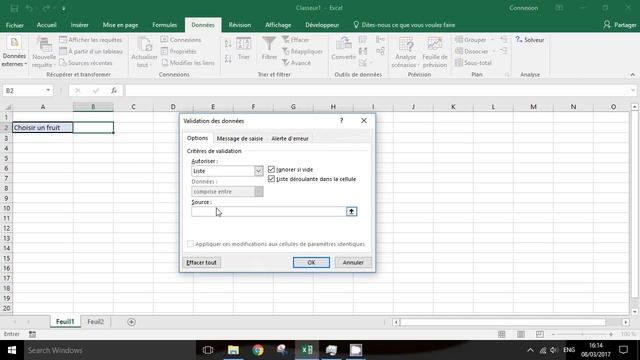This screenshot has height=360, width=640.
Task: Switch to the Révision ribbon tab
Action: 240,25
